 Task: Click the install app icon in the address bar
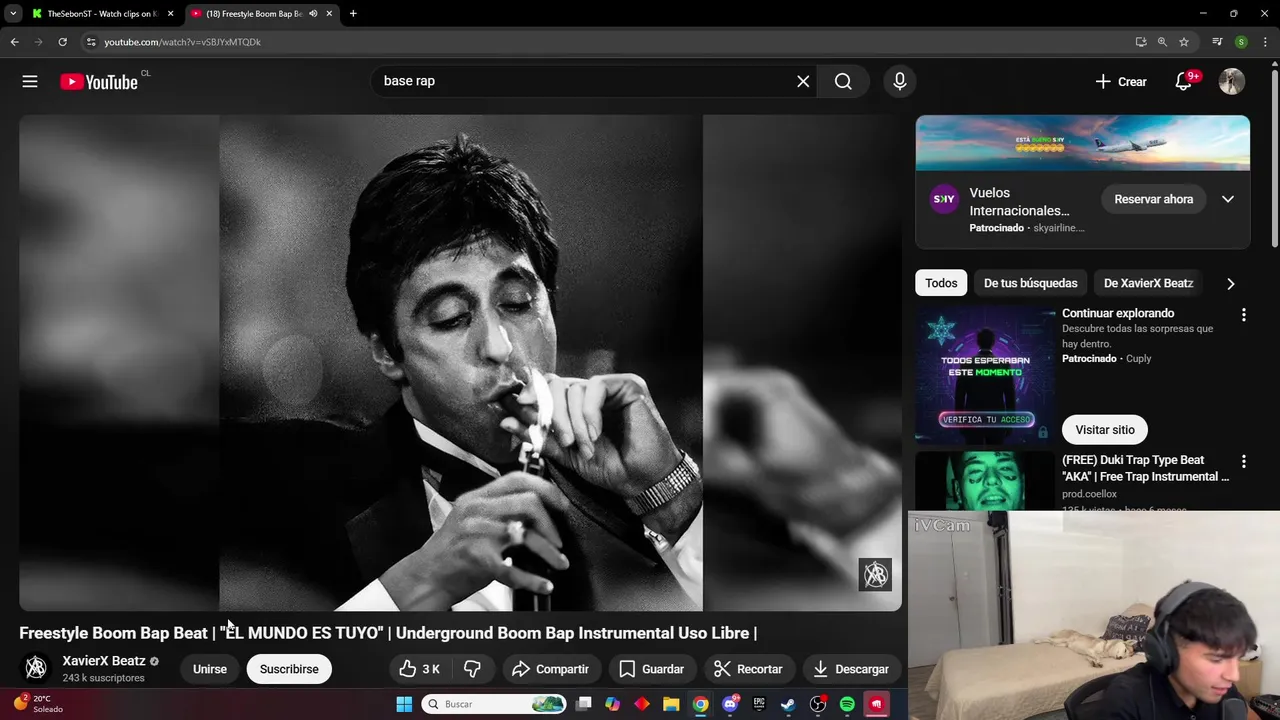coord(1141,42)
